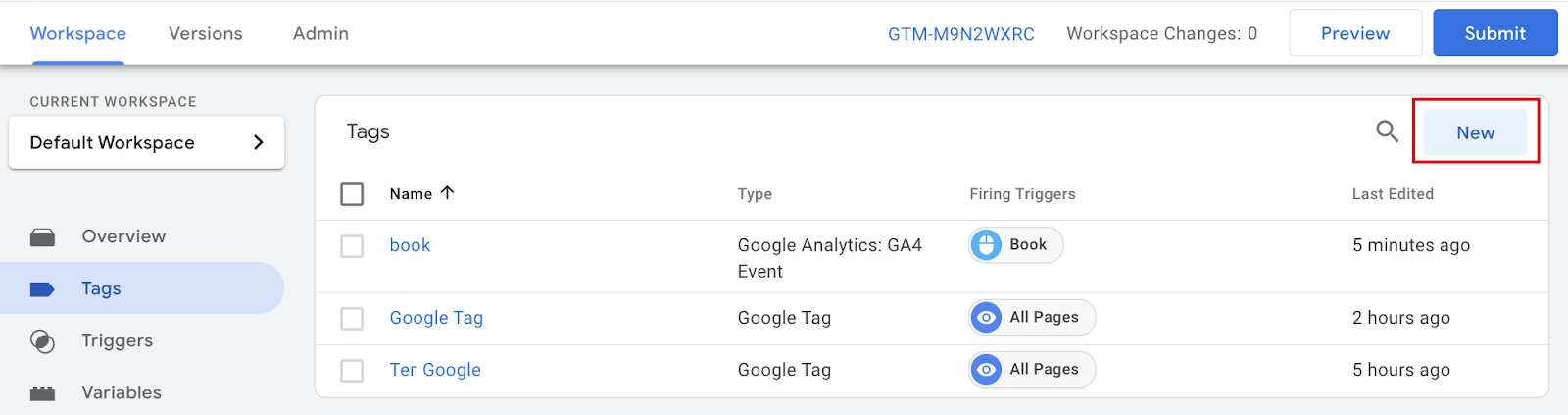Click the Triggers circle icon in the sidebar
Image resolution: width=1568 pixels, height=415 pixels.
click(42, 340)
